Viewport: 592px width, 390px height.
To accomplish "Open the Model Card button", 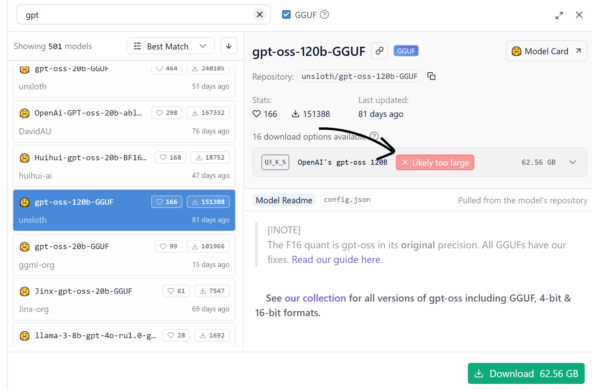I will [x=546, y=51].
